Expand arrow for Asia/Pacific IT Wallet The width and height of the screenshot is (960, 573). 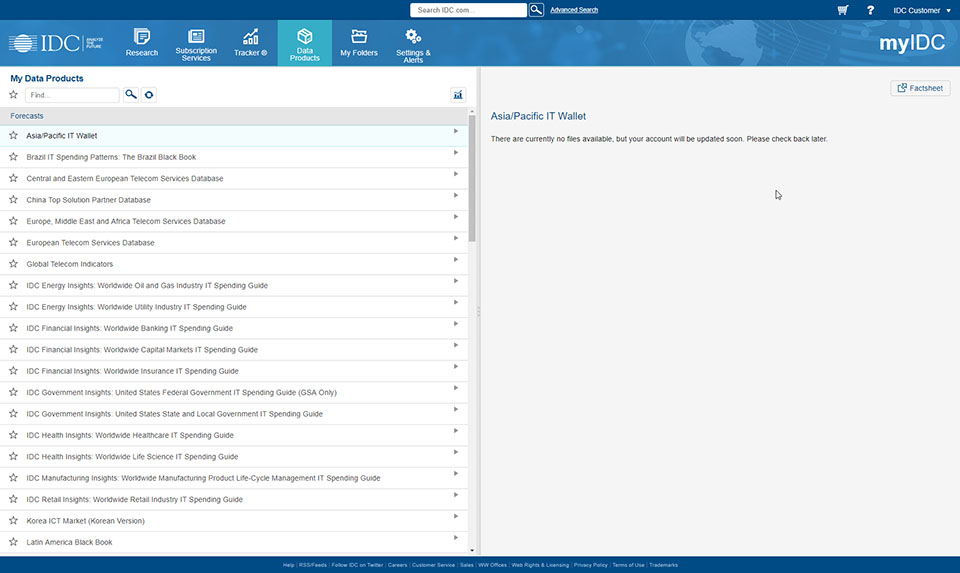click(456, 131)
